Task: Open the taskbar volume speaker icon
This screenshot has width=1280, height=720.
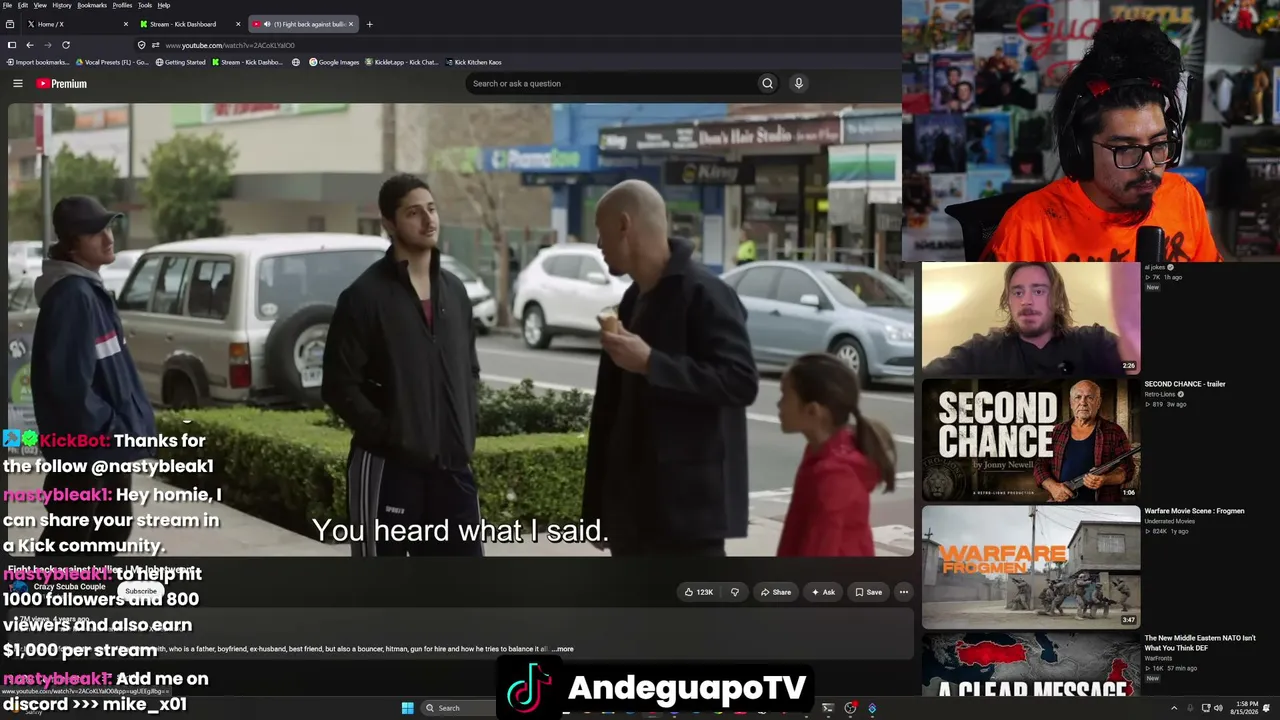Action: click(1219, 708)
